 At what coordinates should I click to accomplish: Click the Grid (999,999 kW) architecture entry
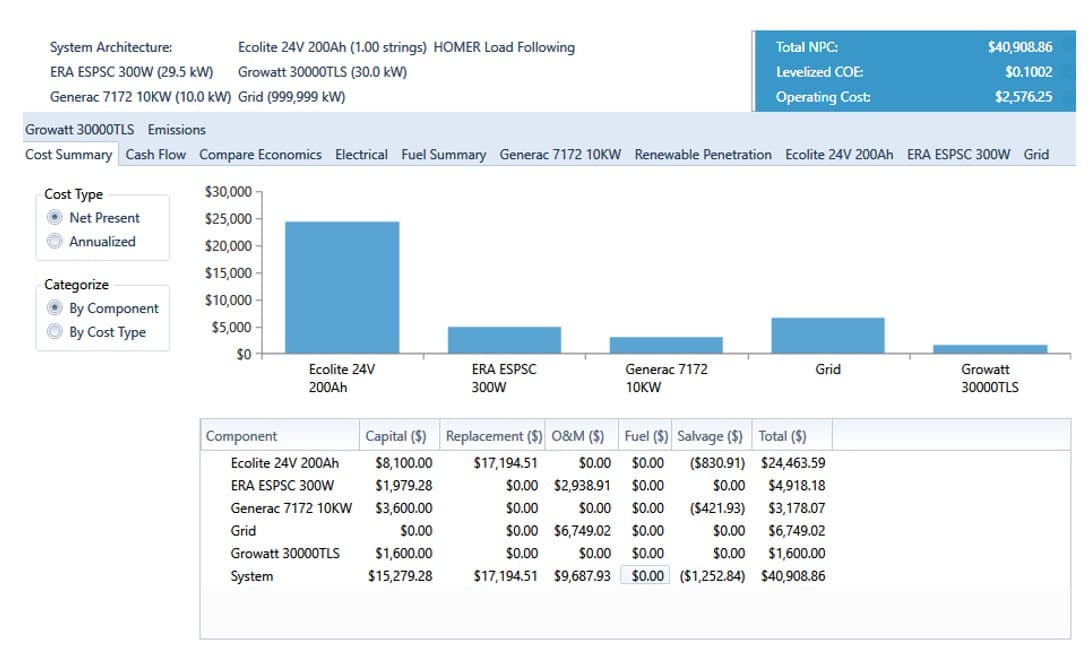(291, 97)
